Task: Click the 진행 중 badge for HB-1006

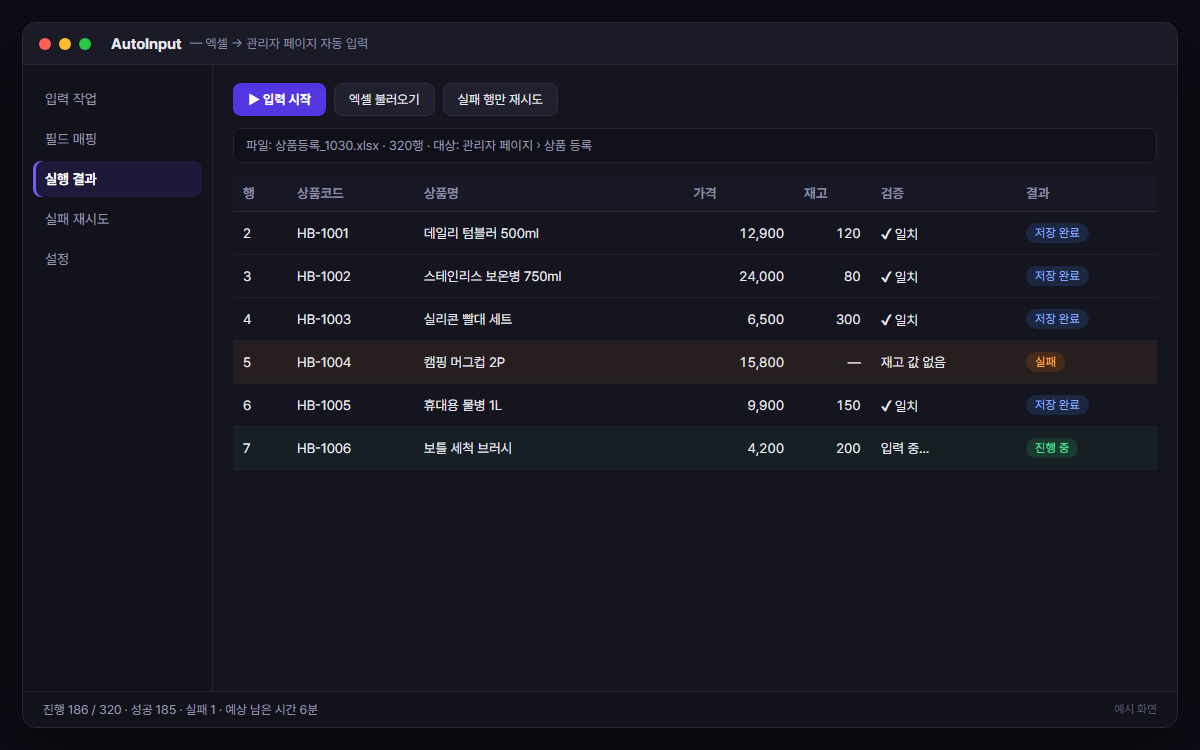Action: point(1052,448)
